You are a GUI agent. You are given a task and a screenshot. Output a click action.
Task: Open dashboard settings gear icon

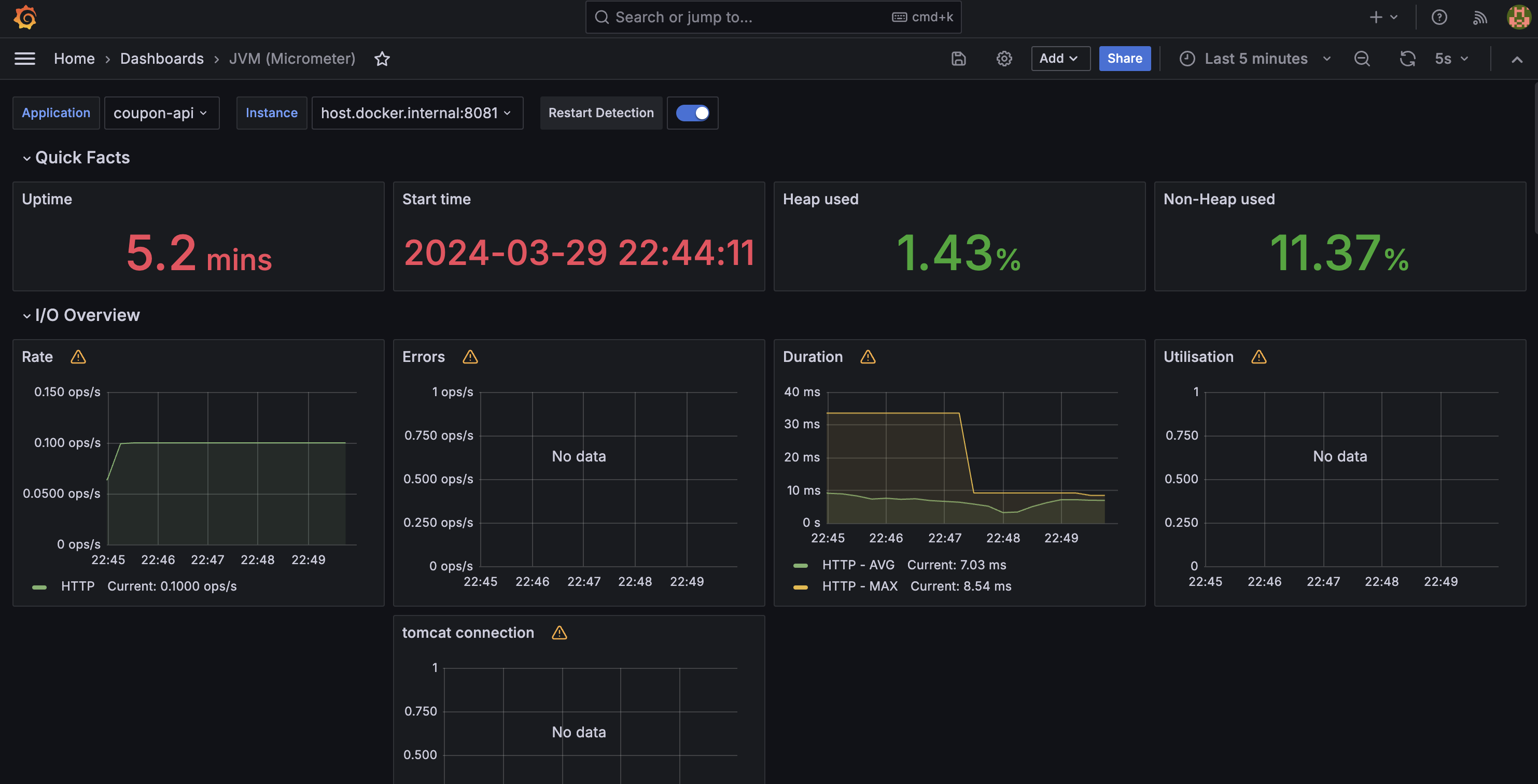tap(1003, 59)
